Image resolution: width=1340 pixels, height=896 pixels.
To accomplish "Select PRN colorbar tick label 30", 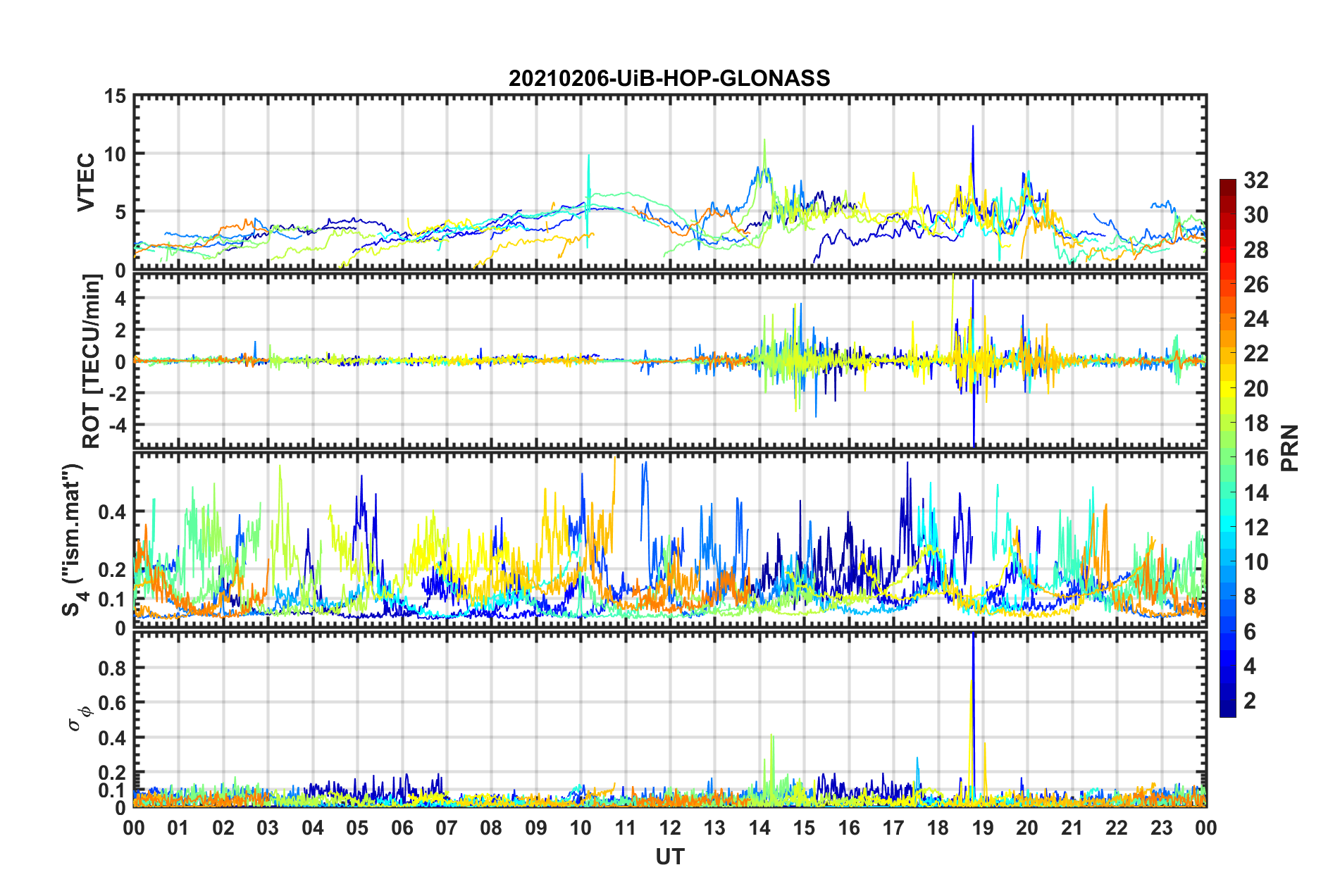I will 1255,215.
